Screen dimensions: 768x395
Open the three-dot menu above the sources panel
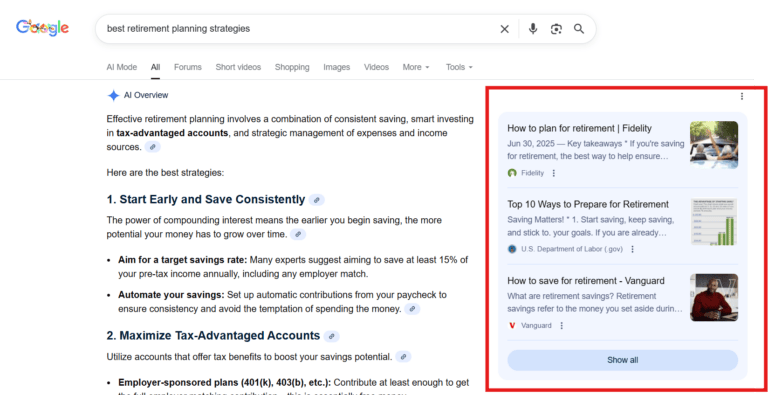coord(742,96)
